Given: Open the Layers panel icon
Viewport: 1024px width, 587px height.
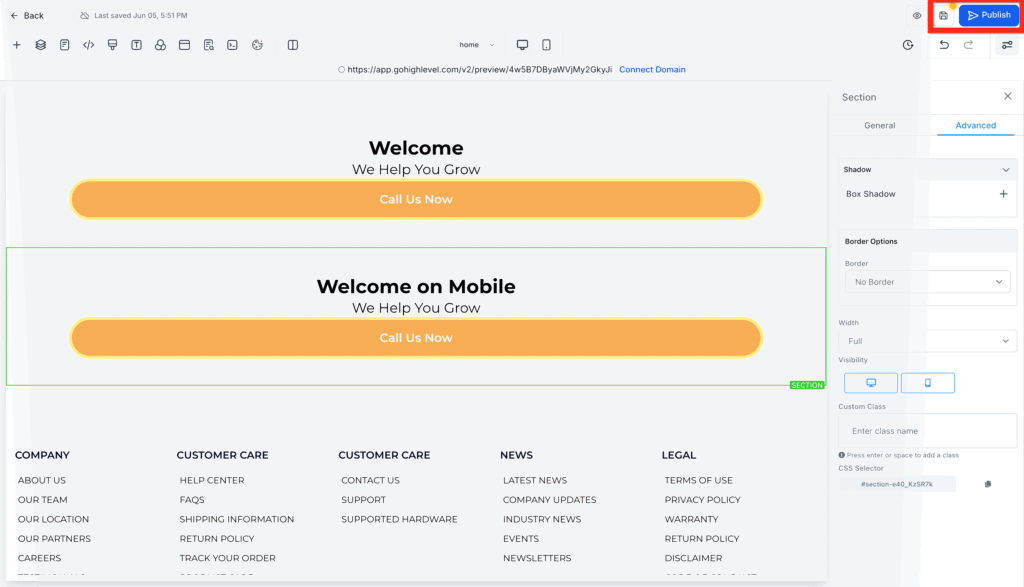Looking at the screenshot, I should point(41,45).
